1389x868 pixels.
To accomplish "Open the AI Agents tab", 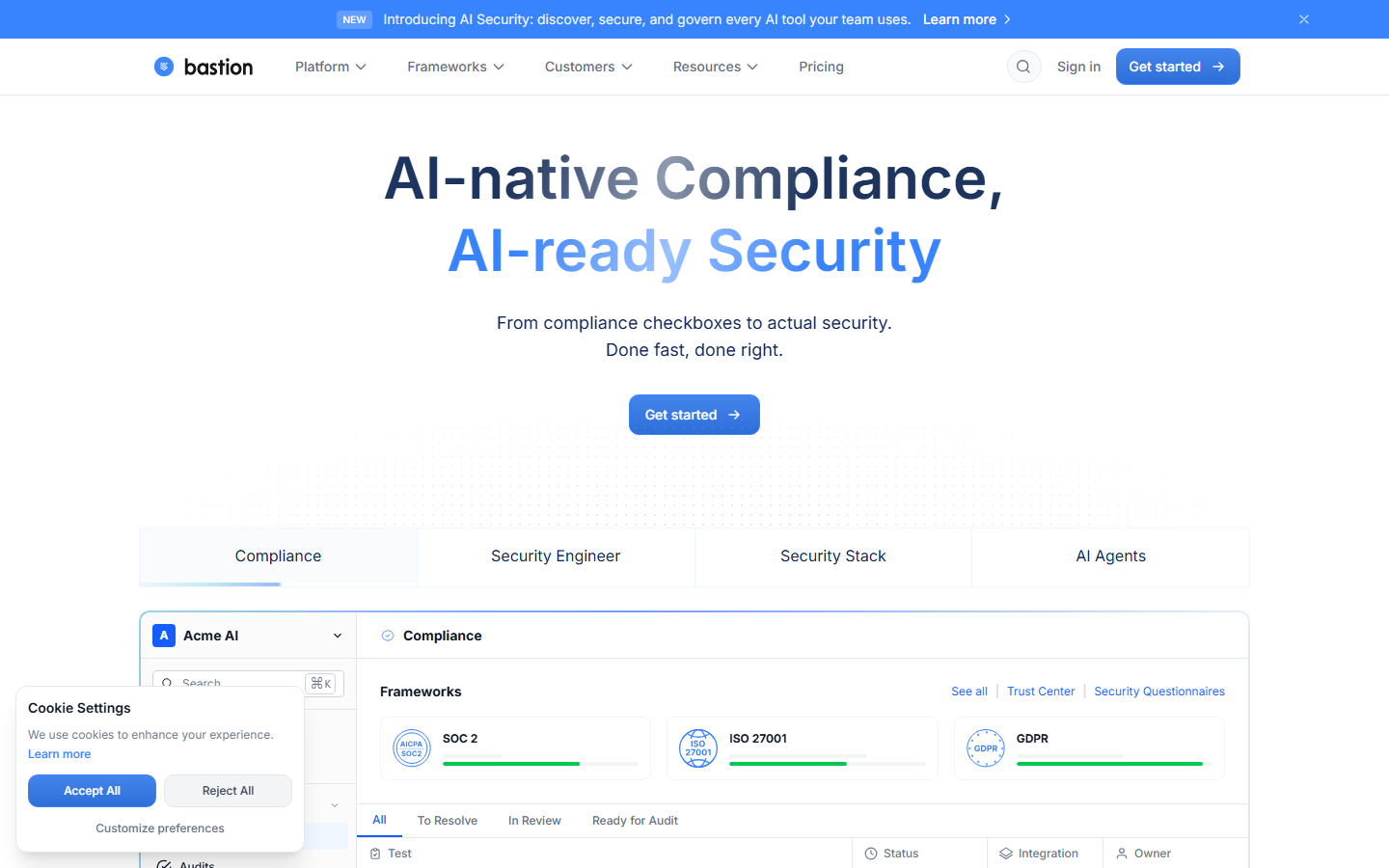I will [1110, 556].
